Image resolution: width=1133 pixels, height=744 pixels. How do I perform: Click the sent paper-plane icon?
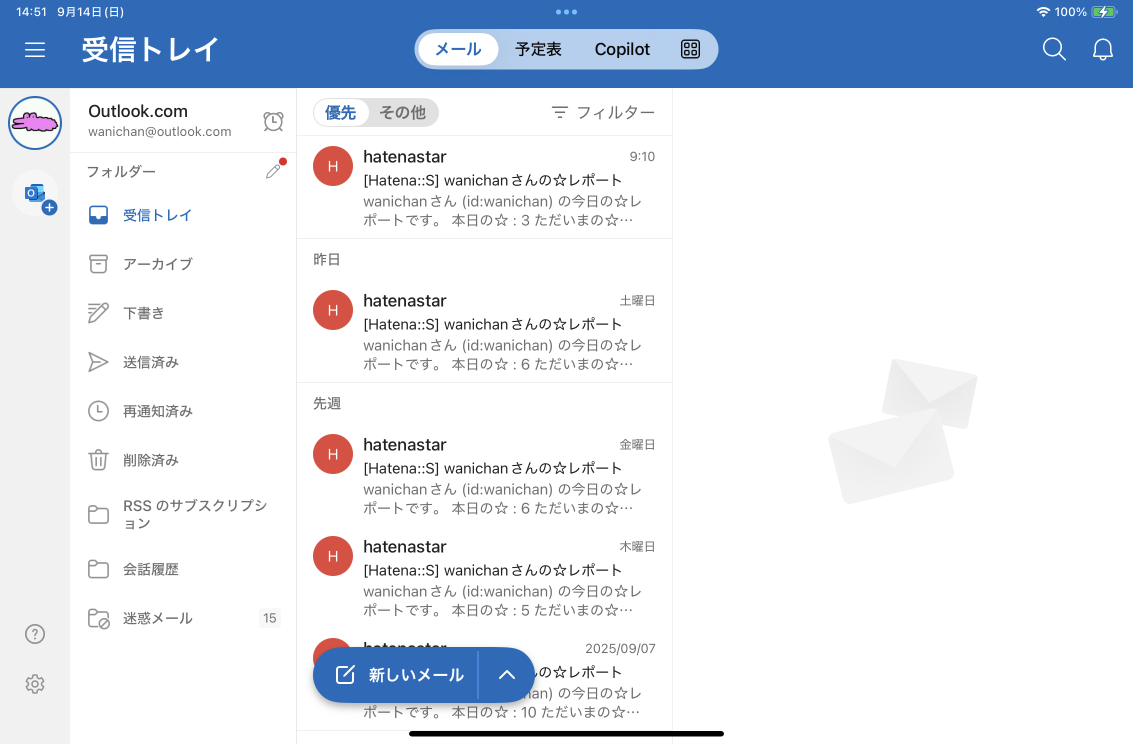point(98,362)
